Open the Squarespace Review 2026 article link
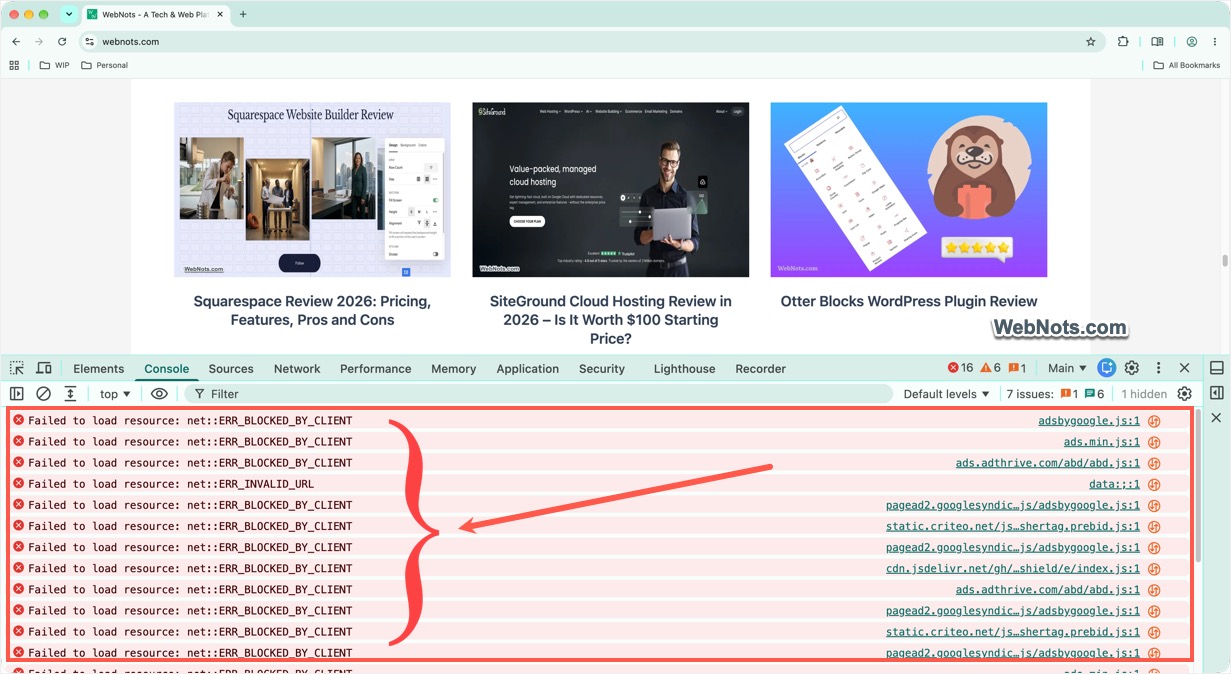 pos(312,310)
